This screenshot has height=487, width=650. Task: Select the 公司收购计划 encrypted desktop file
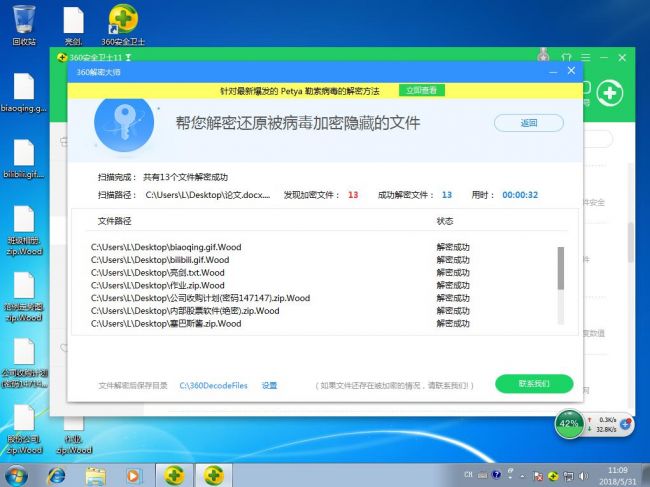[x=24, y=363]
